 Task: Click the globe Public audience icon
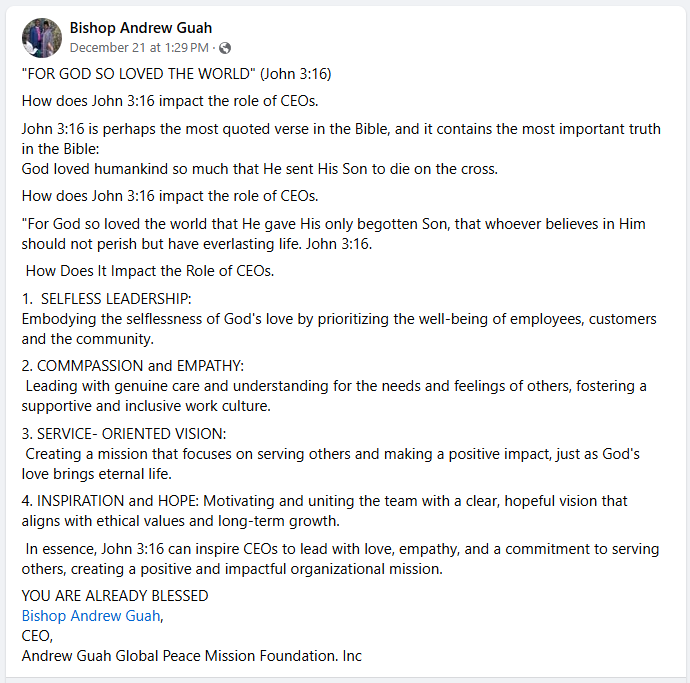tap(225, 48)
